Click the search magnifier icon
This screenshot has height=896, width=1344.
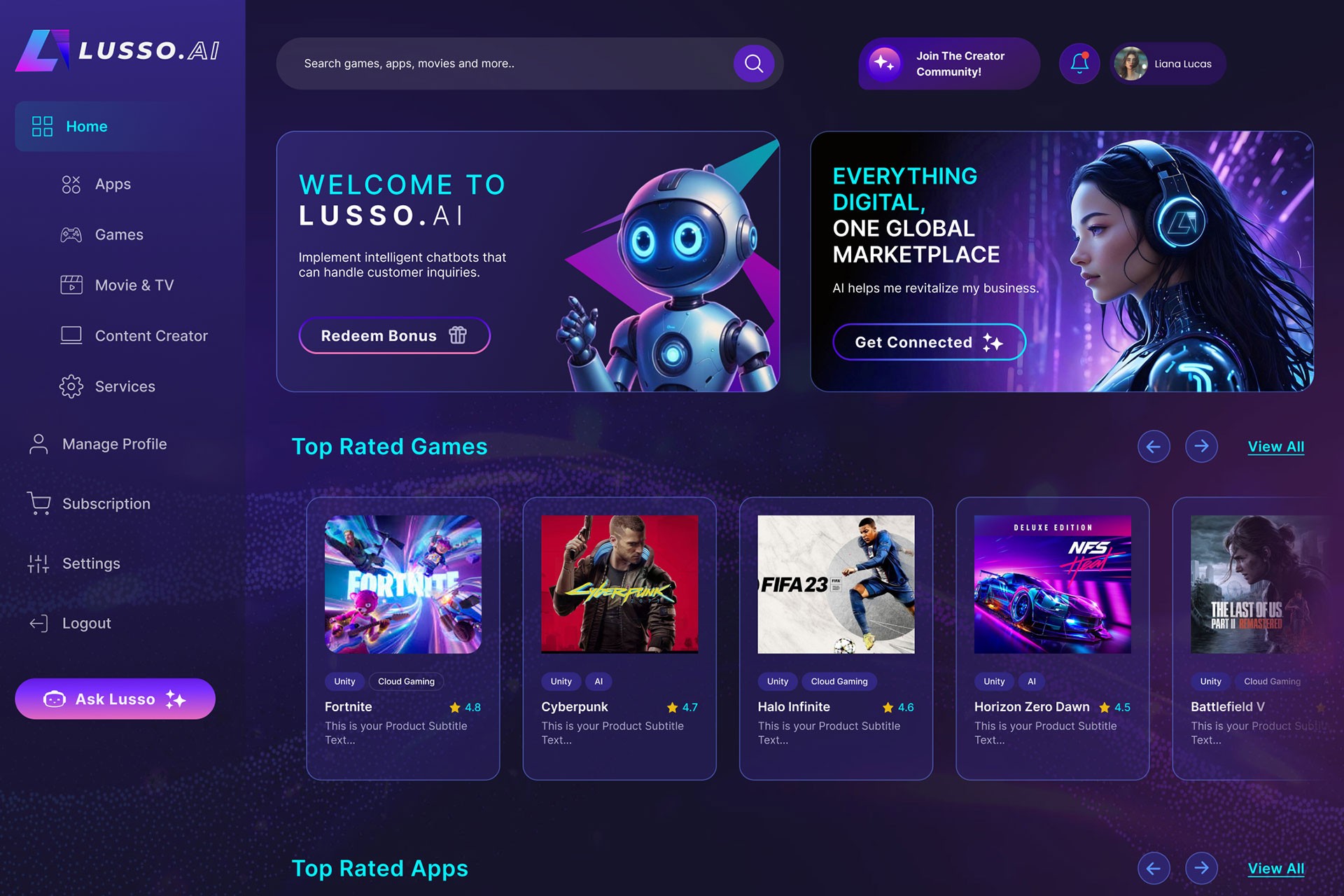[753, 64]
